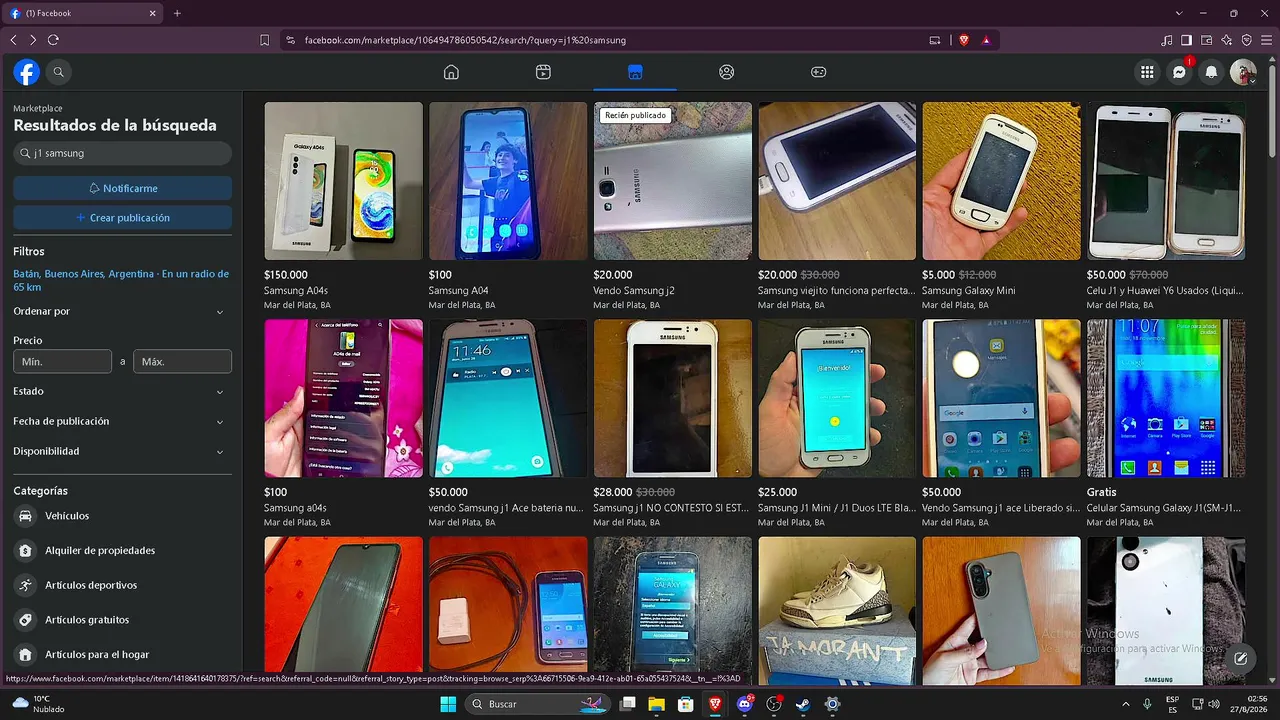
Task: Open the Gratis Celular Samsung Galaxy J1 photo
Action: coord(1166,398)
